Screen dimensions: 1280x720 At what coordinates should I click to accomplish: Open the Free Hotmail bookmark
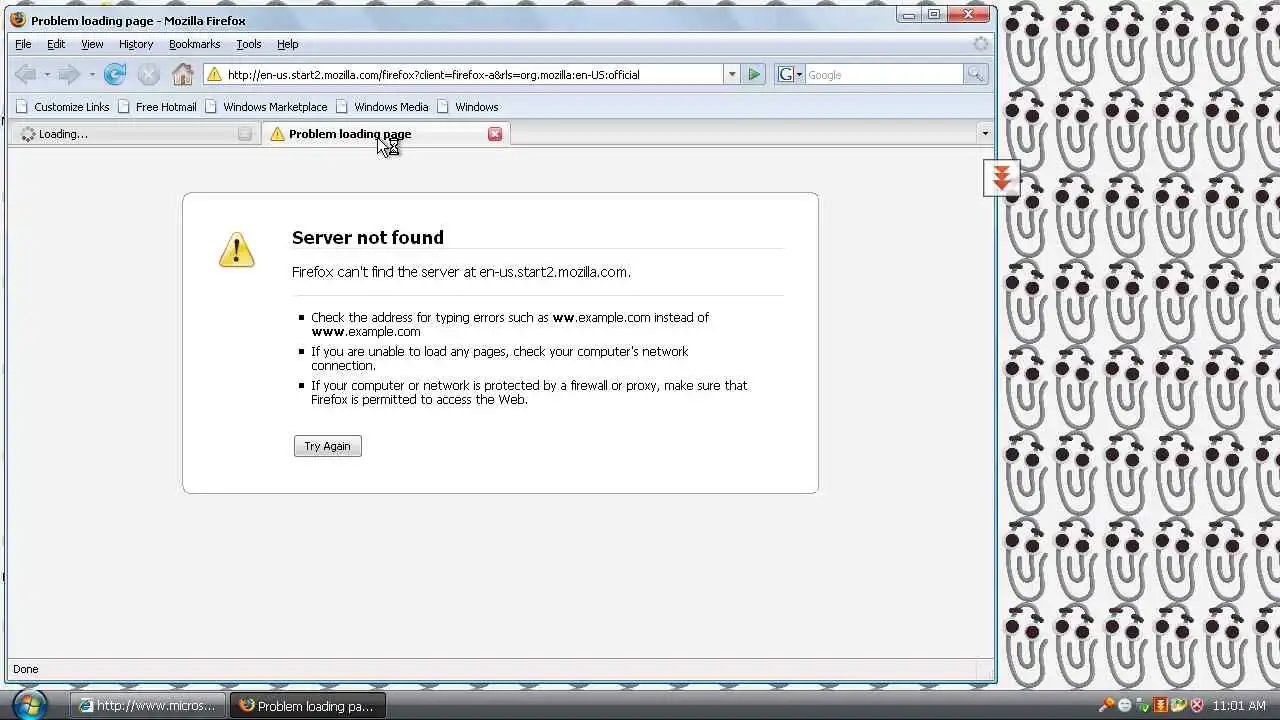pyautogui.click(x=157, y=107)
